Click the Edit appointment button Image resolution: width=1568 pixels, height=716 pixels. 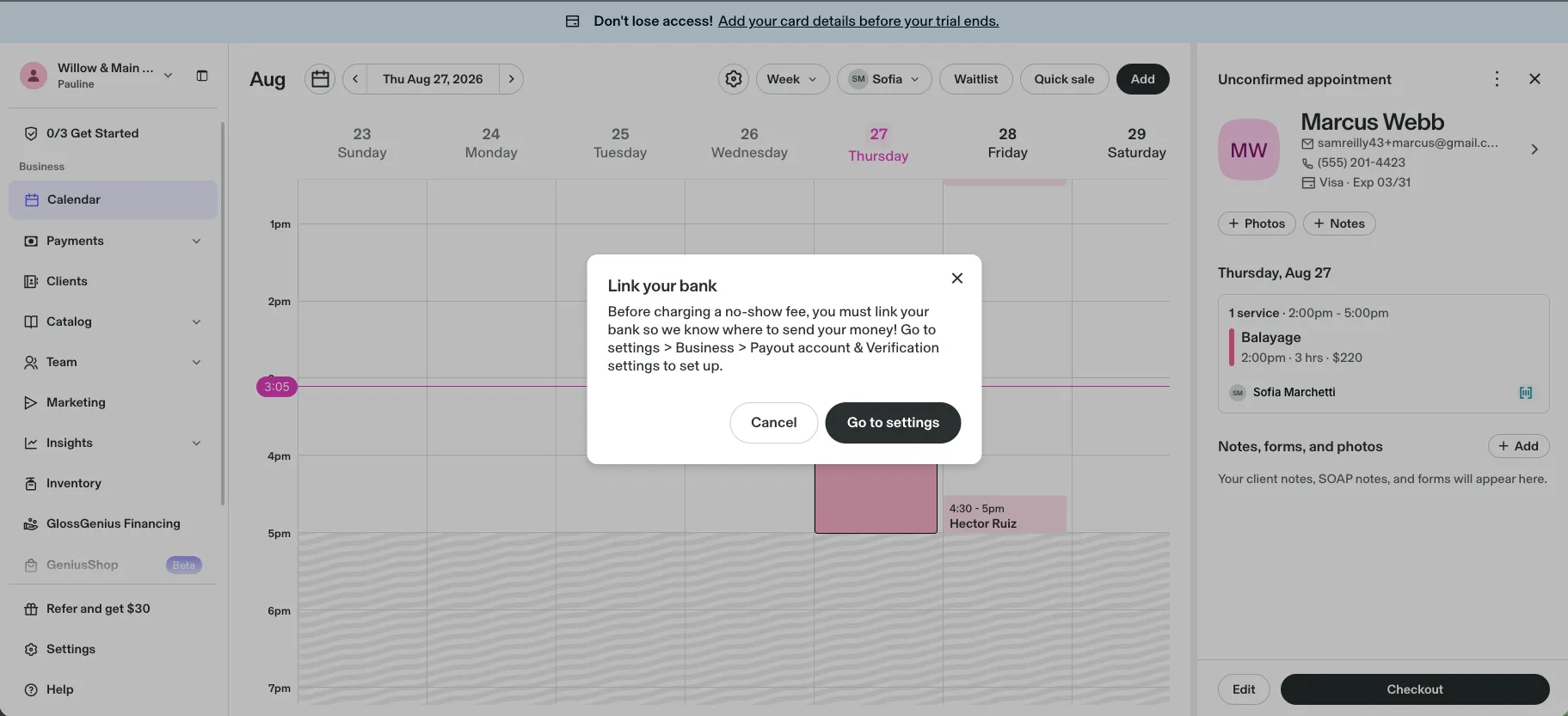click(1244, 689)
